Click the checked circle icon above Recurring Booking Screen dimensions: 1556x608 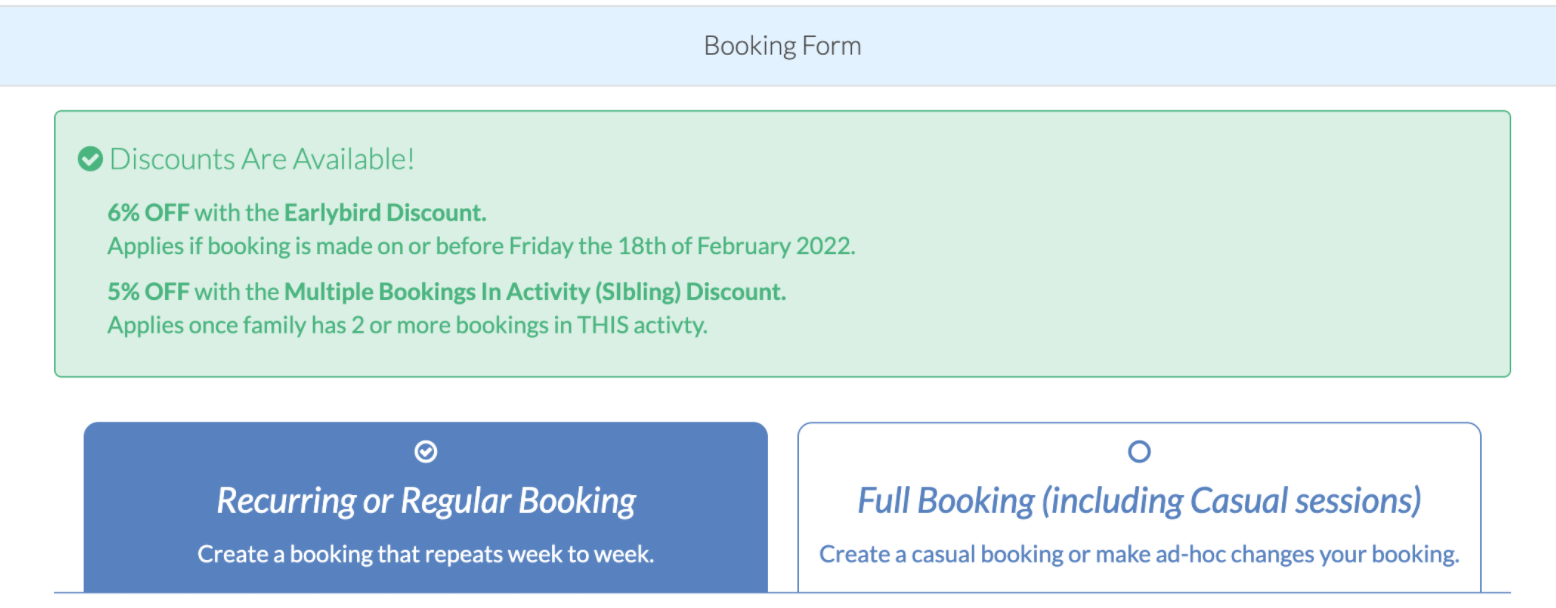coord(425,452)
